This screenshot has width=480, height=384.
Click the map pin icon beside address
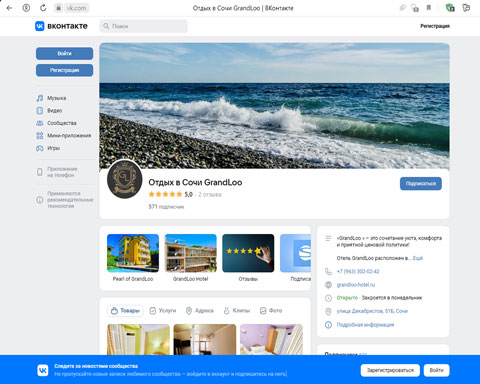pos(328,311)
